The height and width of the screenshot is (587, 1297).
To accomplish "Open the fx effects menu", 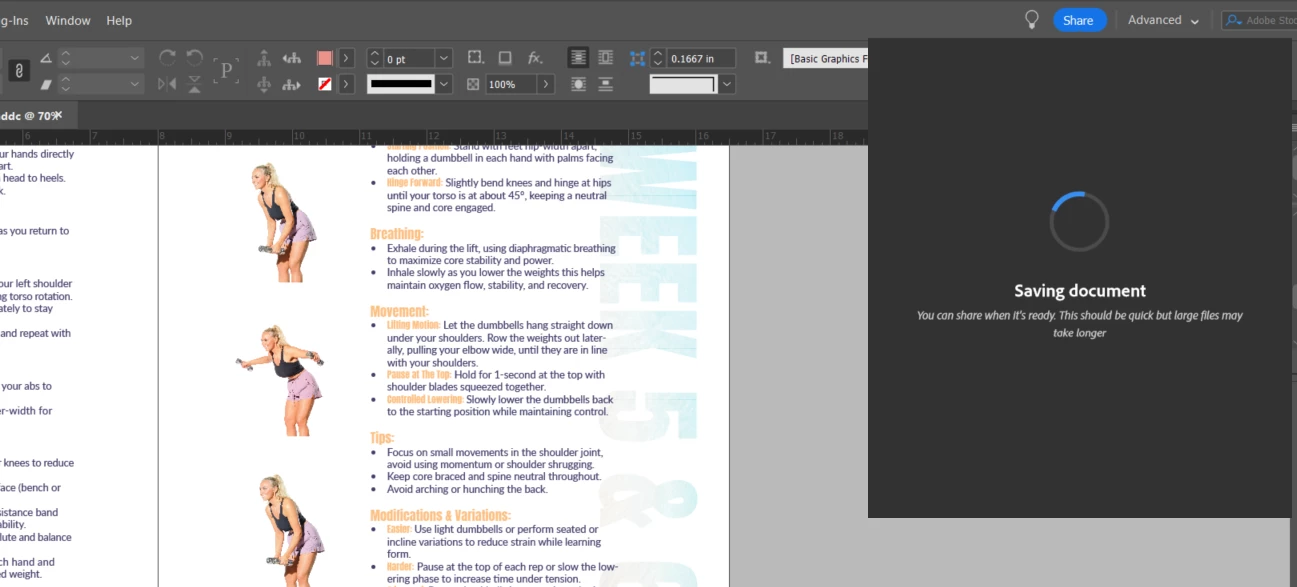I will point(535,58).
